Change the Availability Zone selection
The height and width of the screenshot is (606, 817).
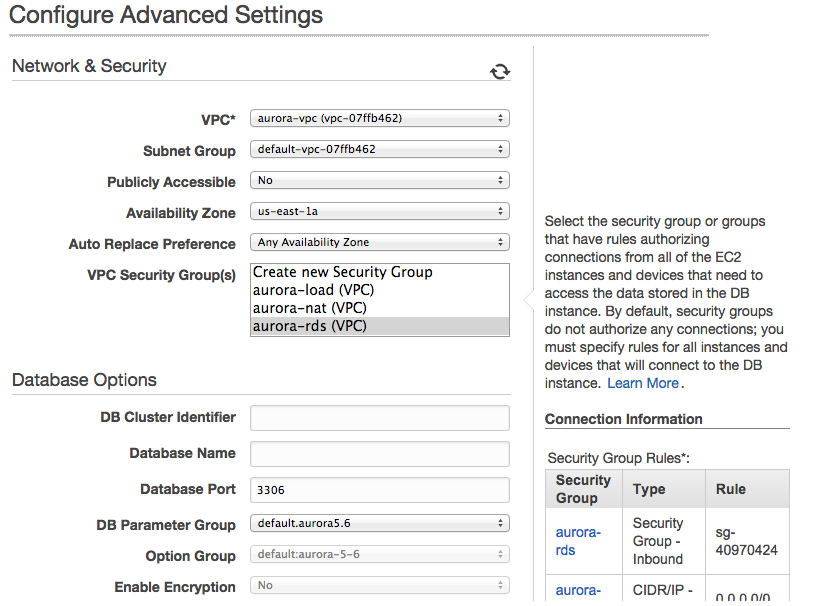pyautogui.click(x=379, y=212)
